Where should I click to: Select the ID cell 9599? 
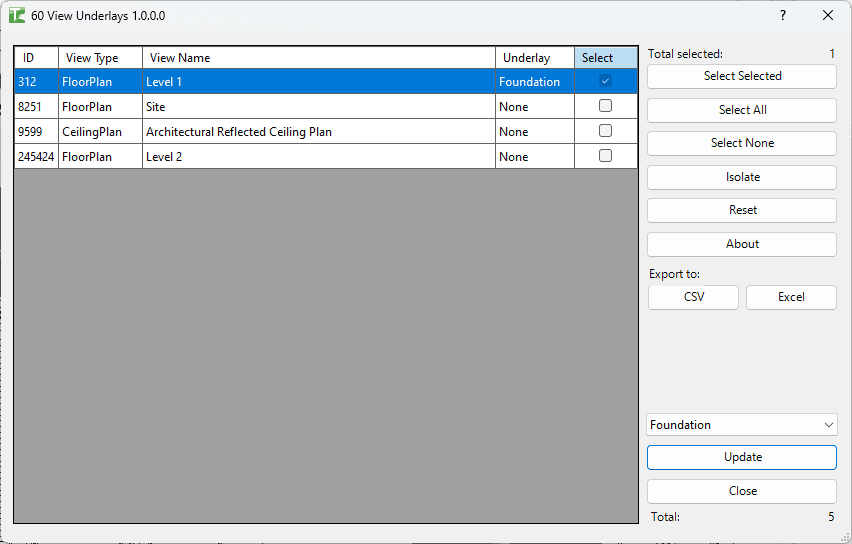coord(36,132)
